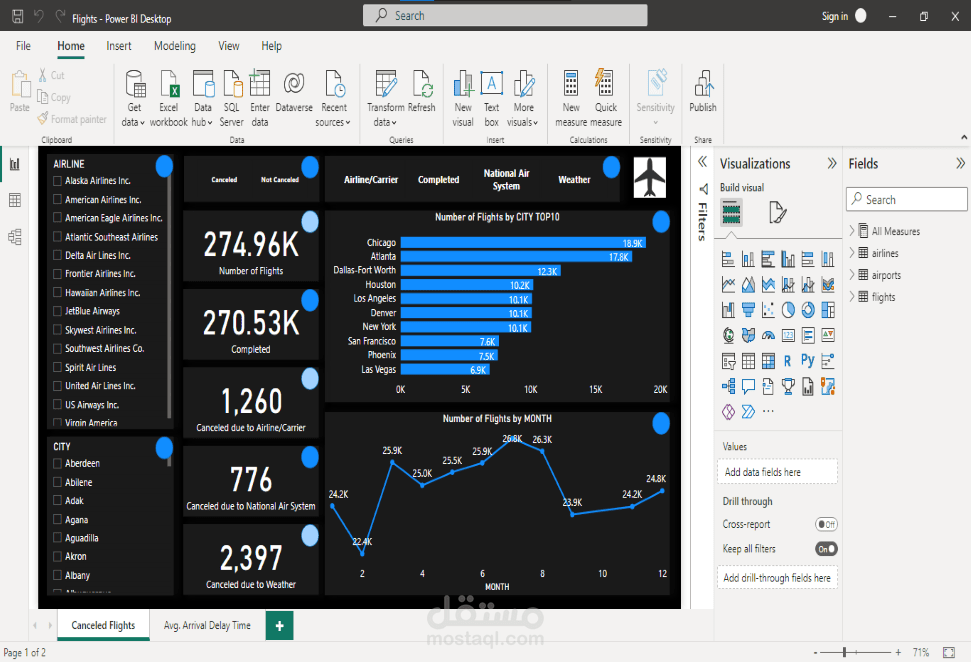The width and height of the screenshot is (971, 662).
Task: Publish the report
Action: pyautogui.click(x=703, y=92)
